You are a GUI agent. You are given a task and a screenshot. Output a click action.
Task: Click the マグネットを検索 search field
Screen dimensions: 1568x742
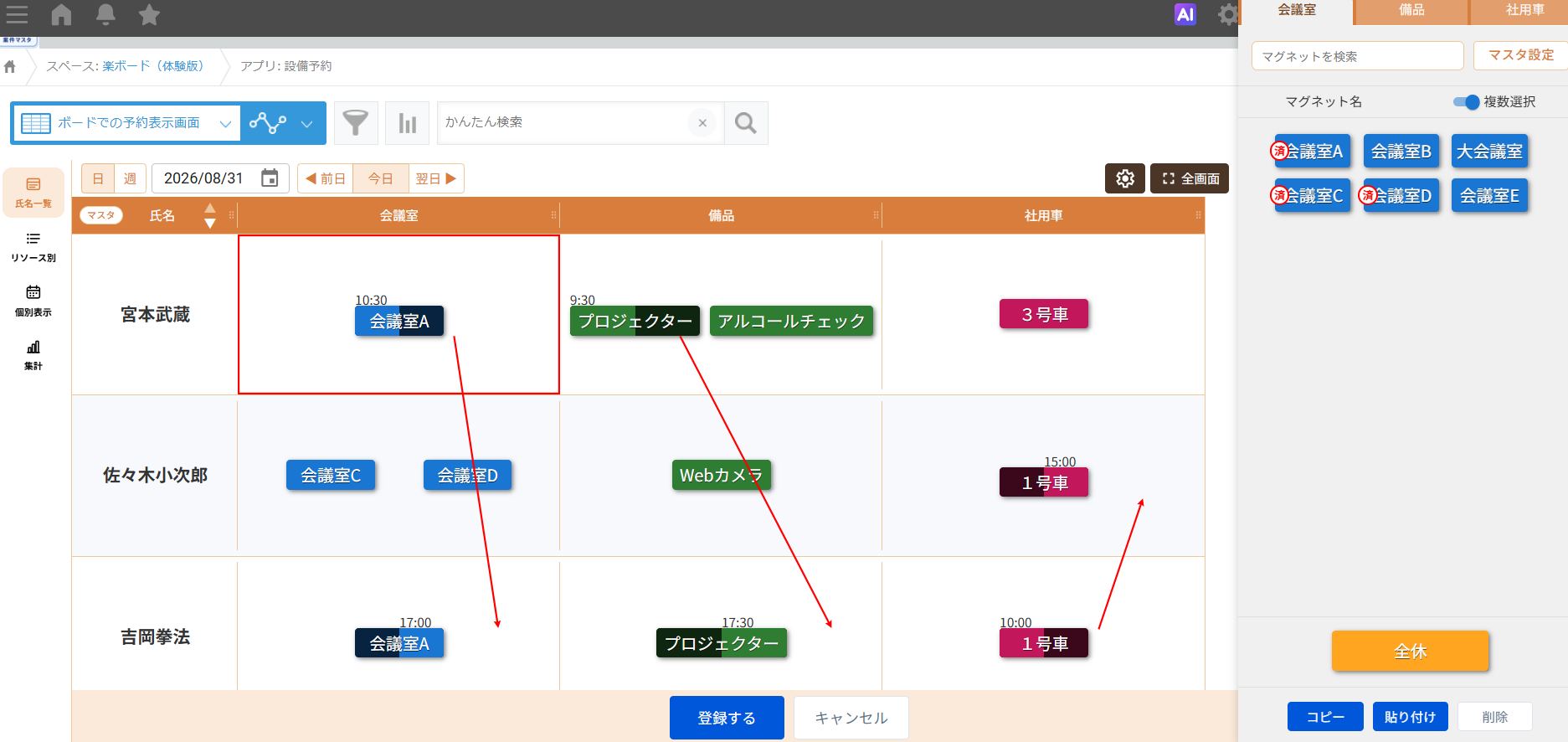pyautogui.click(x=1357, y=56)
